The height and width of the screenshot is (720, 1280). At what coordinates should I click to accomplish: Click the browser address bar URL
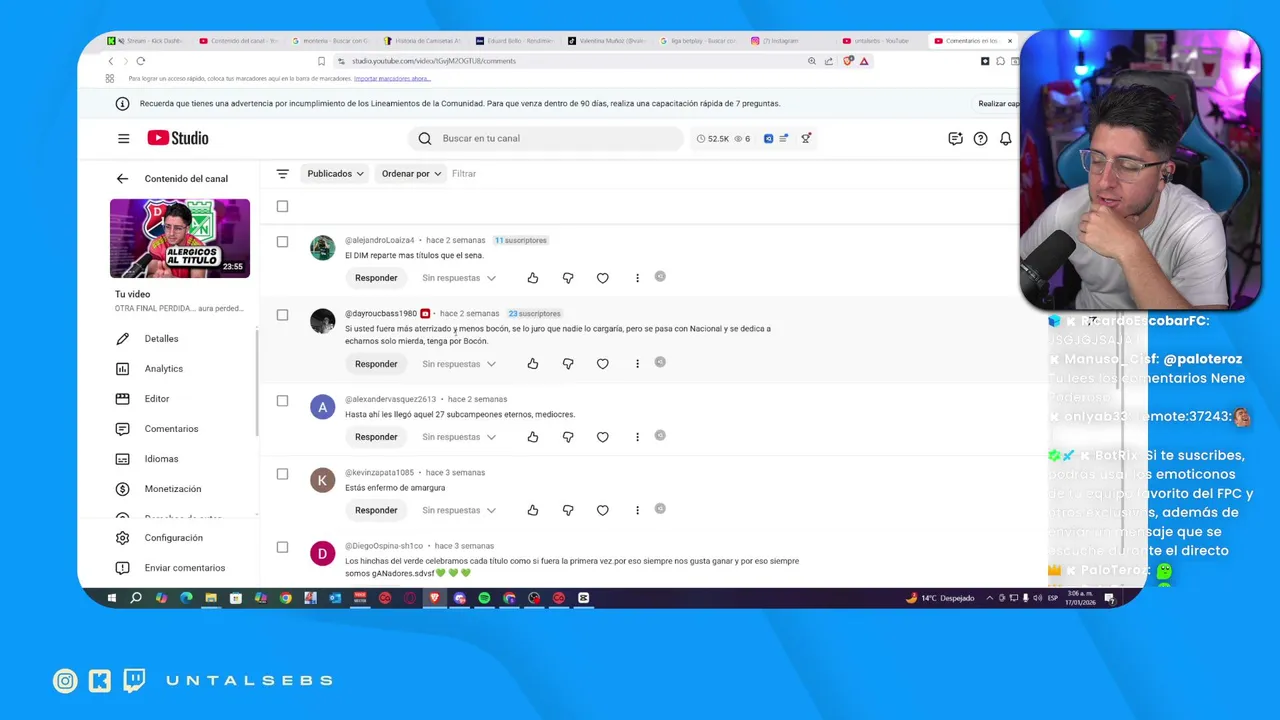[434, 61]
